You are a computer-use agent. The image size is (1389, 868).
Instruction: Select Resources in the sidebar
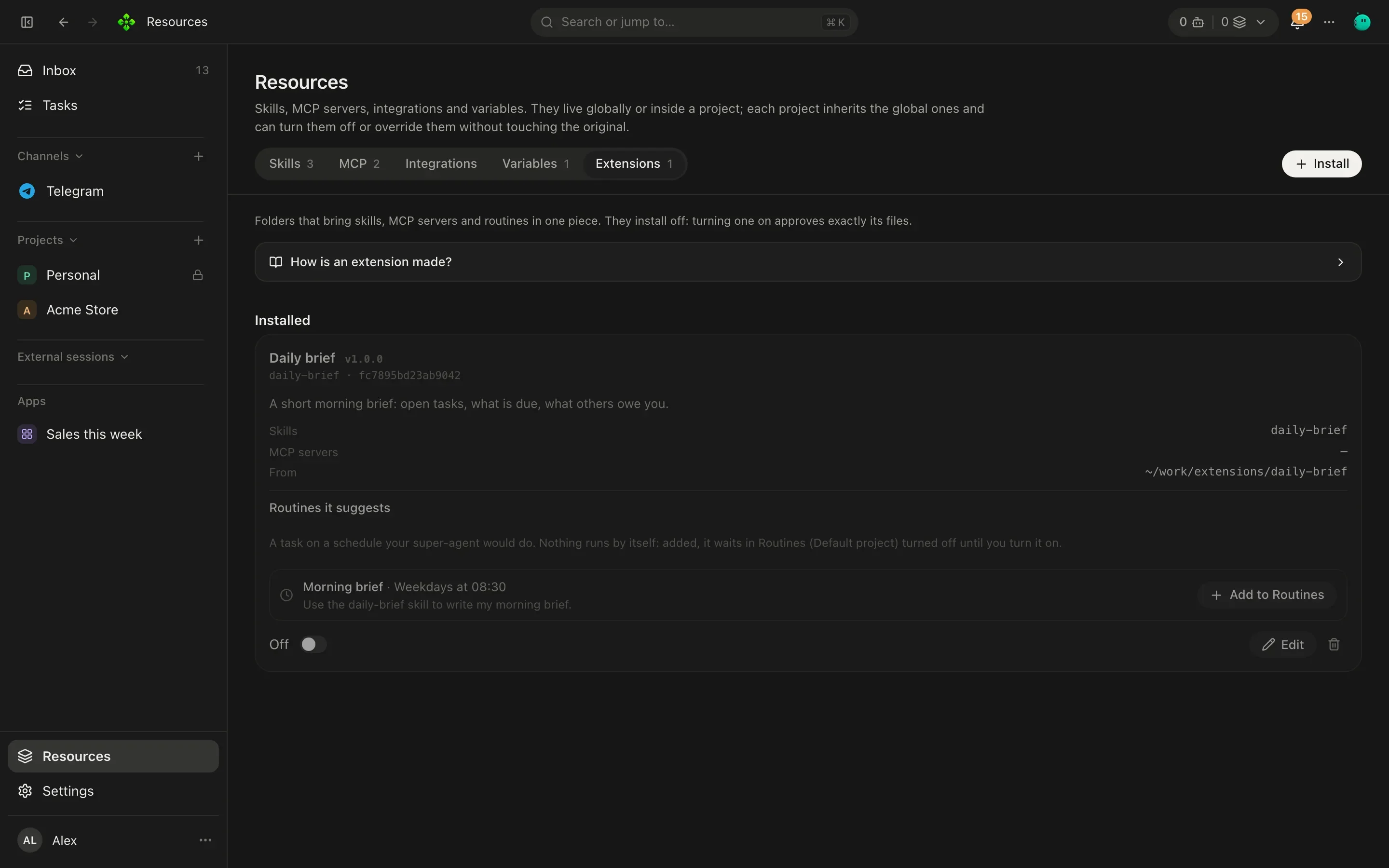113,756
